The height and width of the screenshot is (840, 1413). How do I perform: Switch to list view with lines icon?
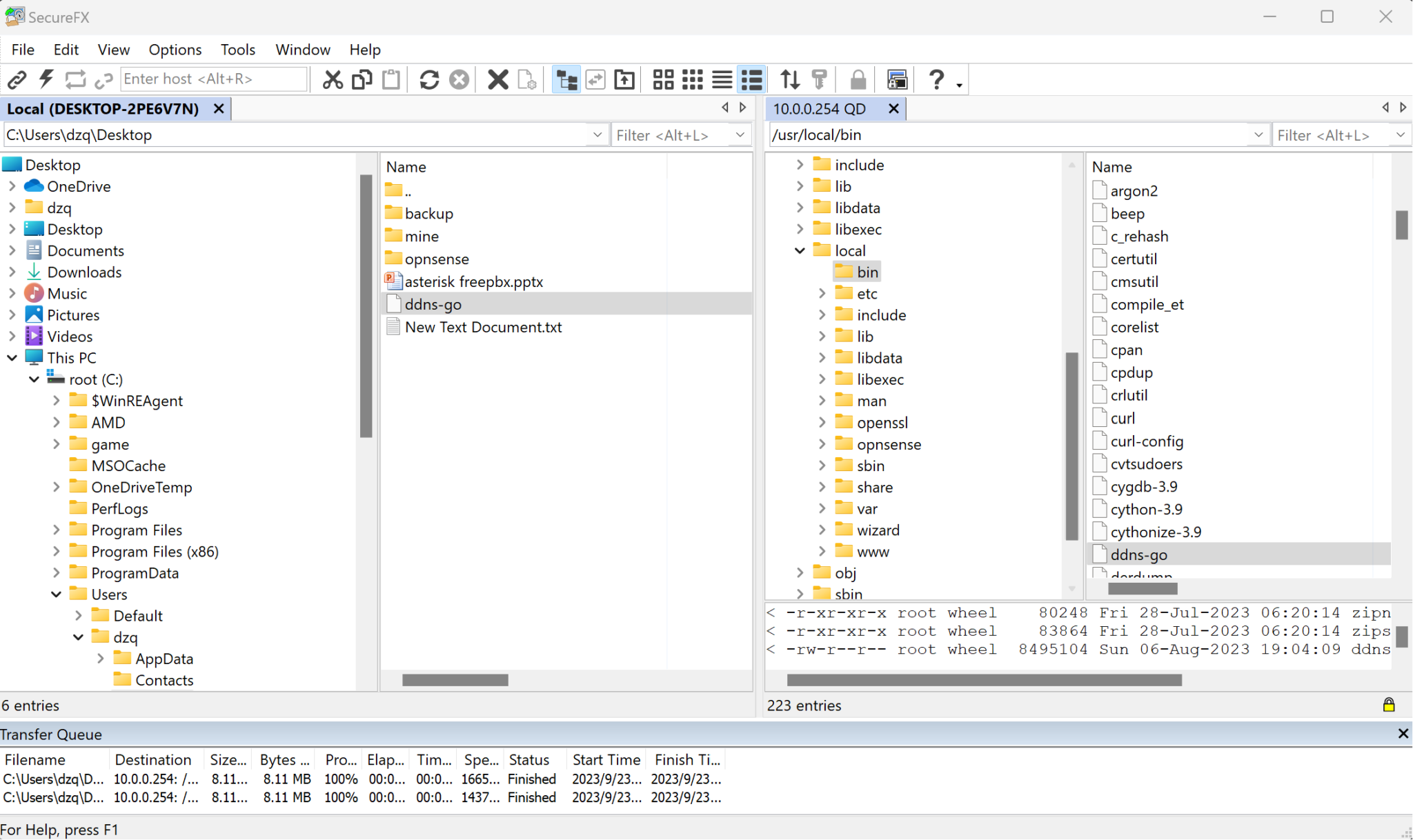pyautogui.click(x=722, y=80)
